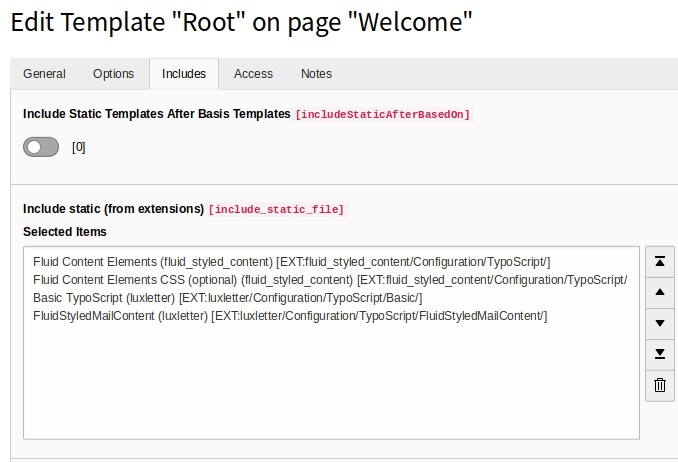Click the [include_static_file] field name tag
This screenshot has width=678, height=462.
point(277,209)
